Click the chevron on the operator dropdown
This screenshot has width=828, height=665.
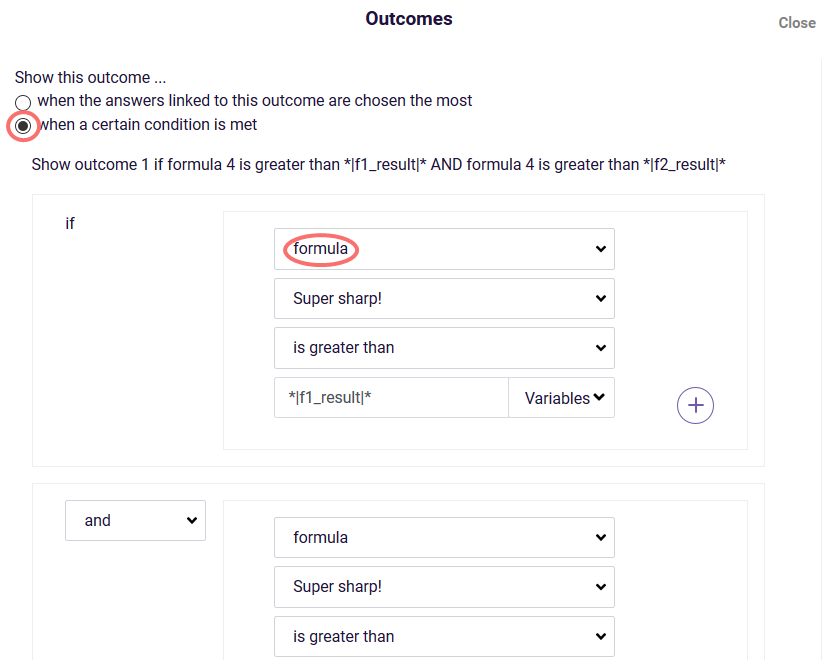point(600,347)
